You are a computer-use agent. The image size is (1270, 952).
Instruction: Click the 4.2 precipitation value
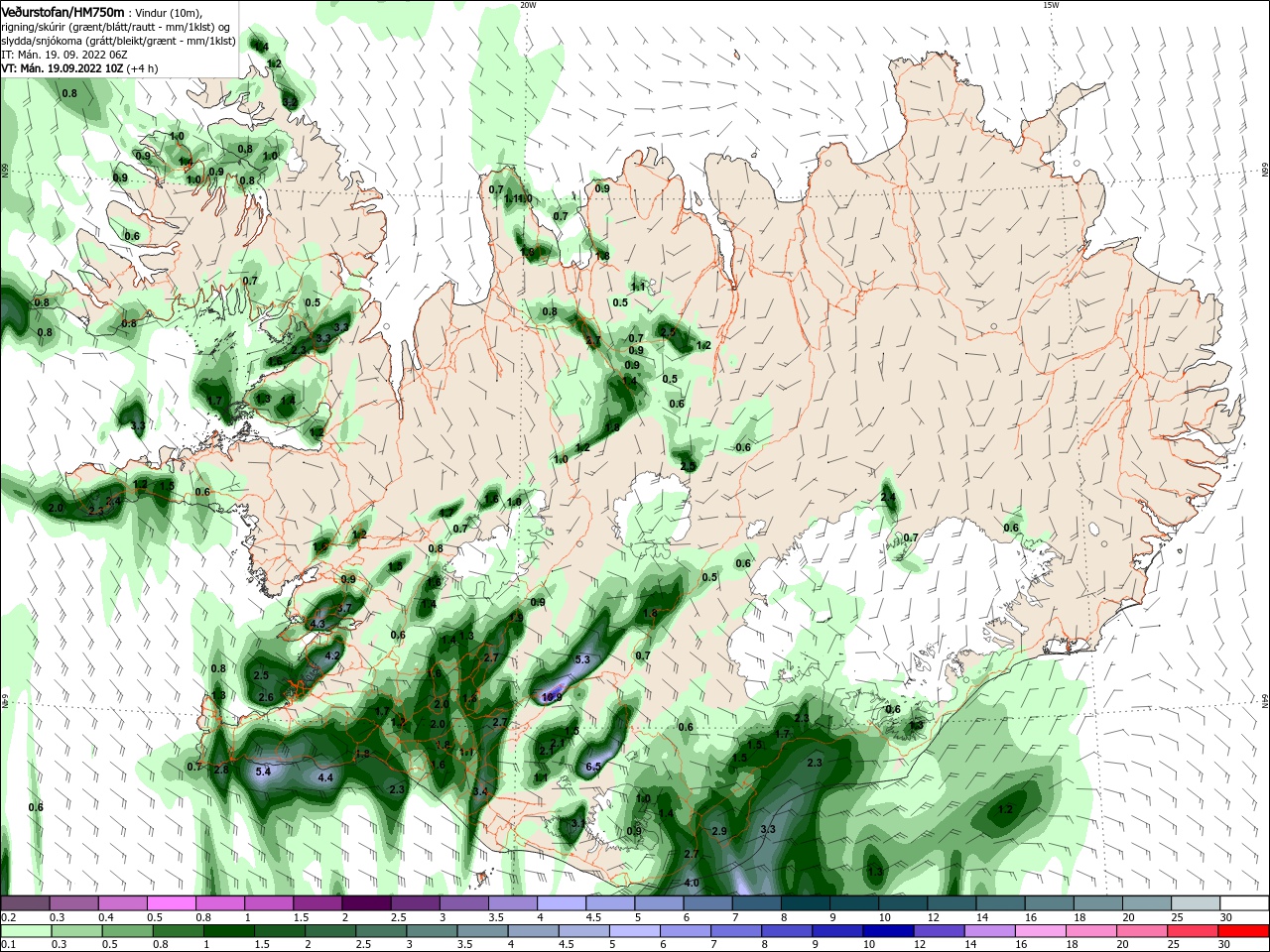(x=332, y=655)
